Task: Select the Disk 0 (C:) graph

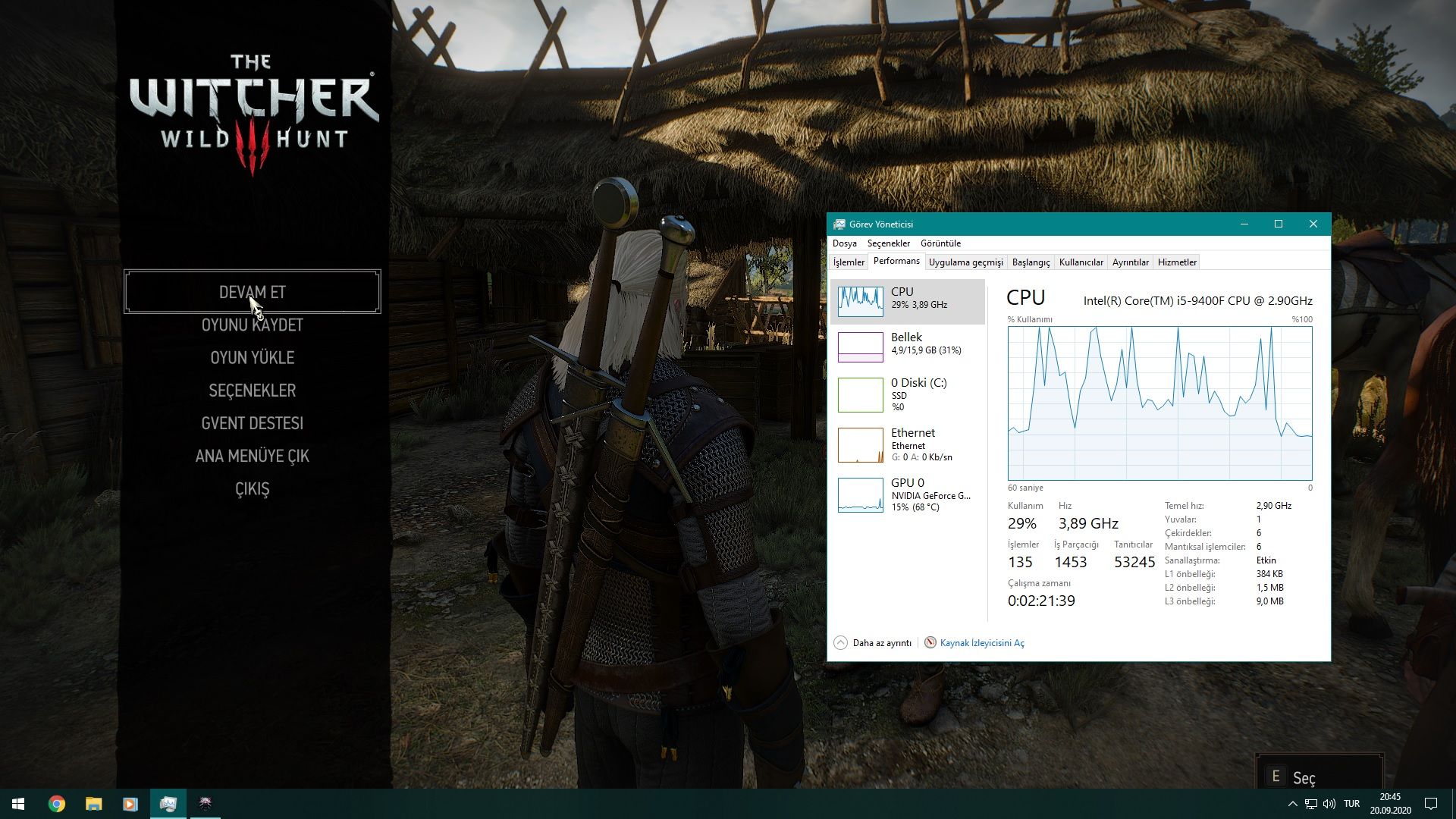Action: pos(860,394)
